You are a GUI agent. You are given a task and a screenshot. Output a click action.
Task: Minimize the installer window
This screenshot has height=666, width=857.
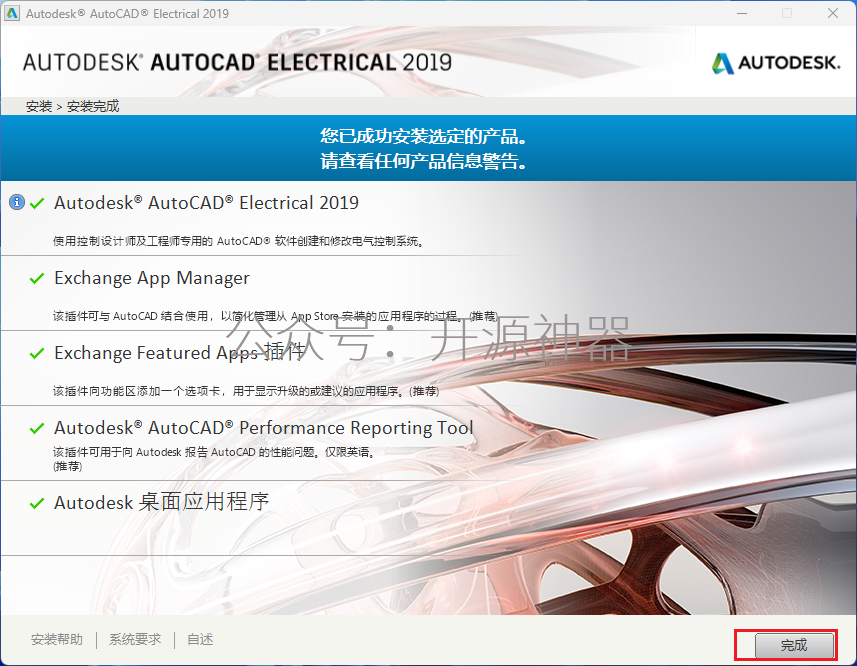coord(742,13)
